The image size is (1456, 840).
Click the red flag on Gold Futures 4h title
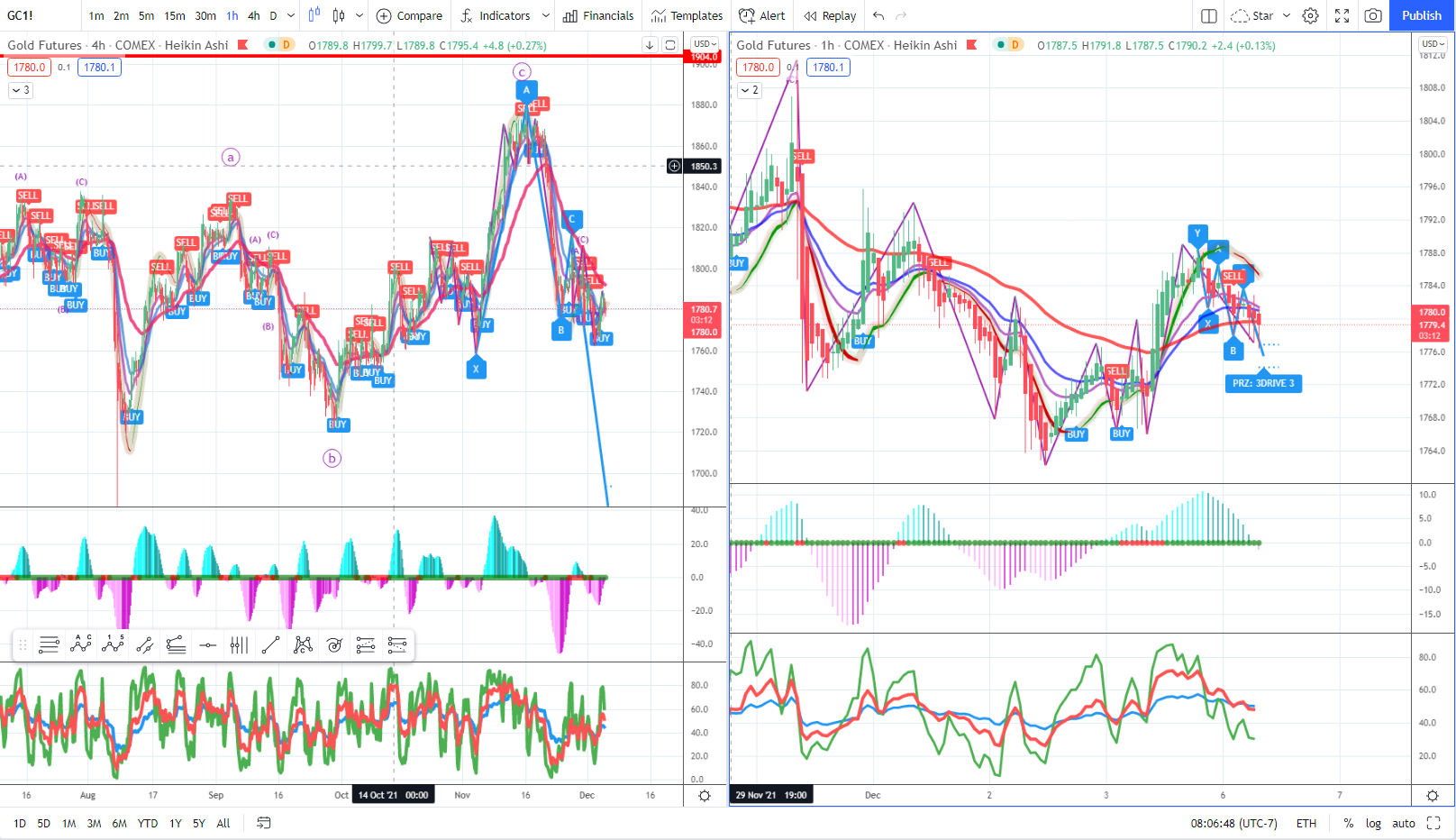tap(242, 45)
